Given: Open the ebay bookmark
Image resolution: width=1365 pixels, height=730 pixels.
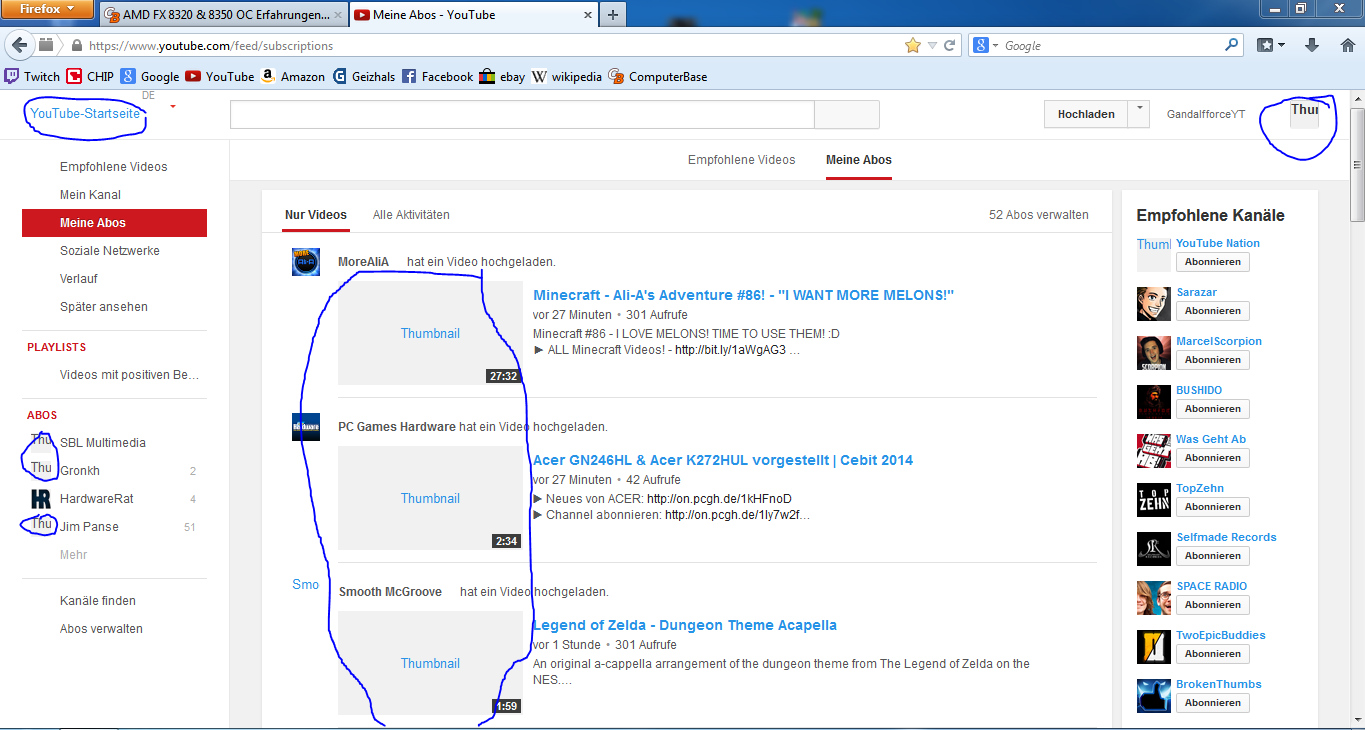Looking at the screenshot, I should [x=502, y=76].
